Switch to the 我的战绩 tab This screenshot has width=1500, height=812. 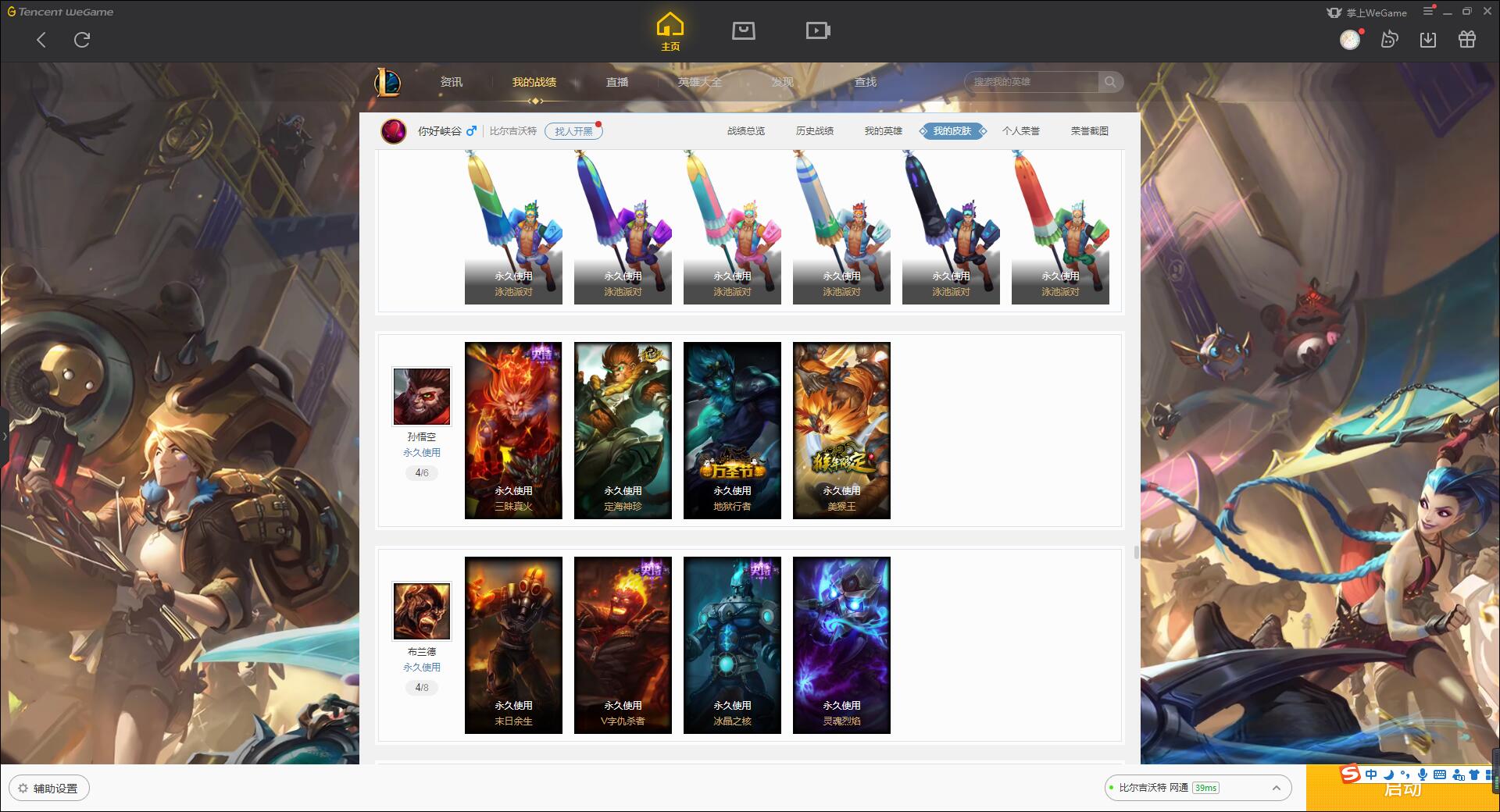tap(534, 82)
